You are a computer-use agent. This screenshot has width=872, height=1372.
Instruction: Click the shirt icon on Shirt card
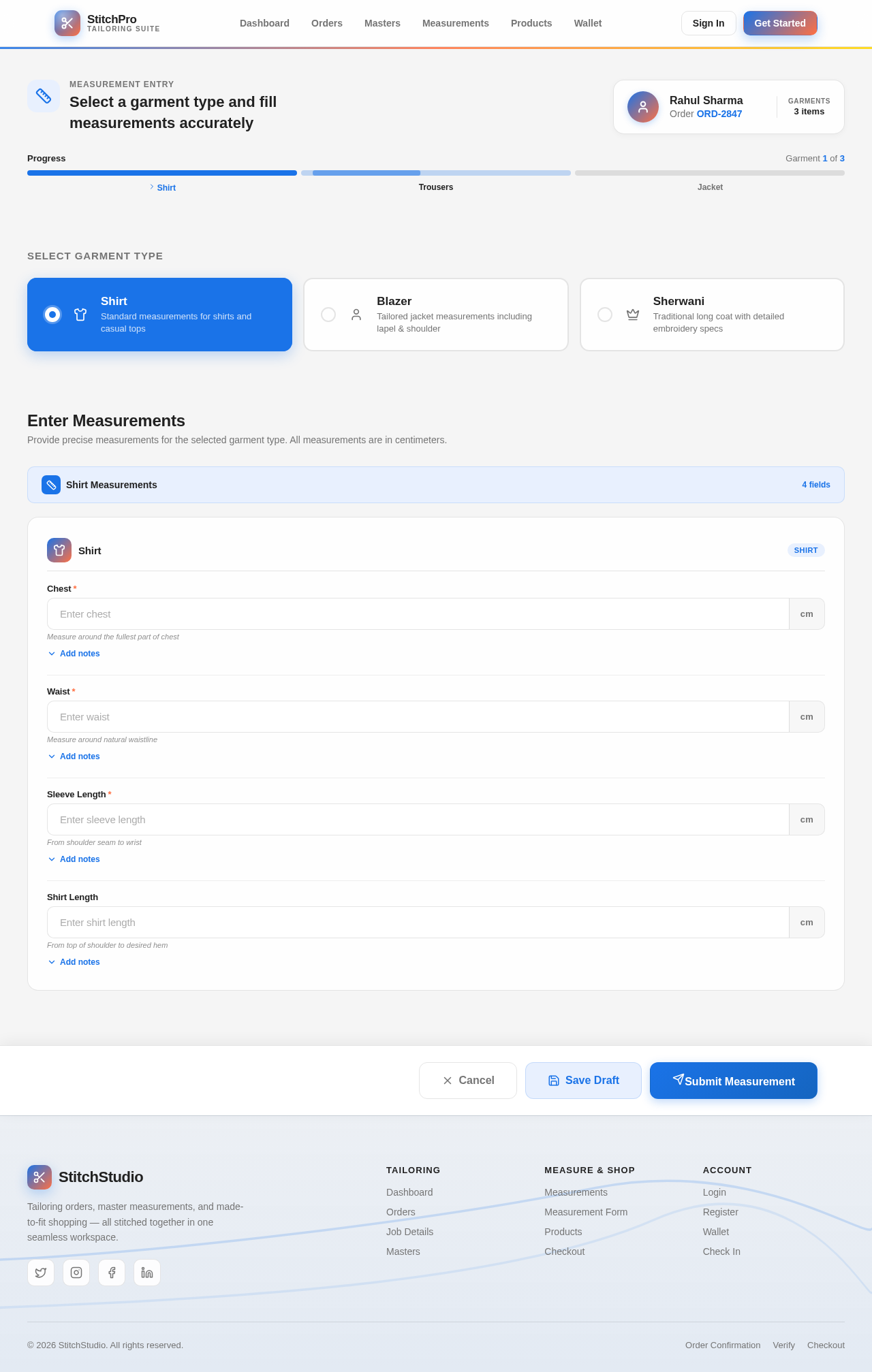[80, 315]
